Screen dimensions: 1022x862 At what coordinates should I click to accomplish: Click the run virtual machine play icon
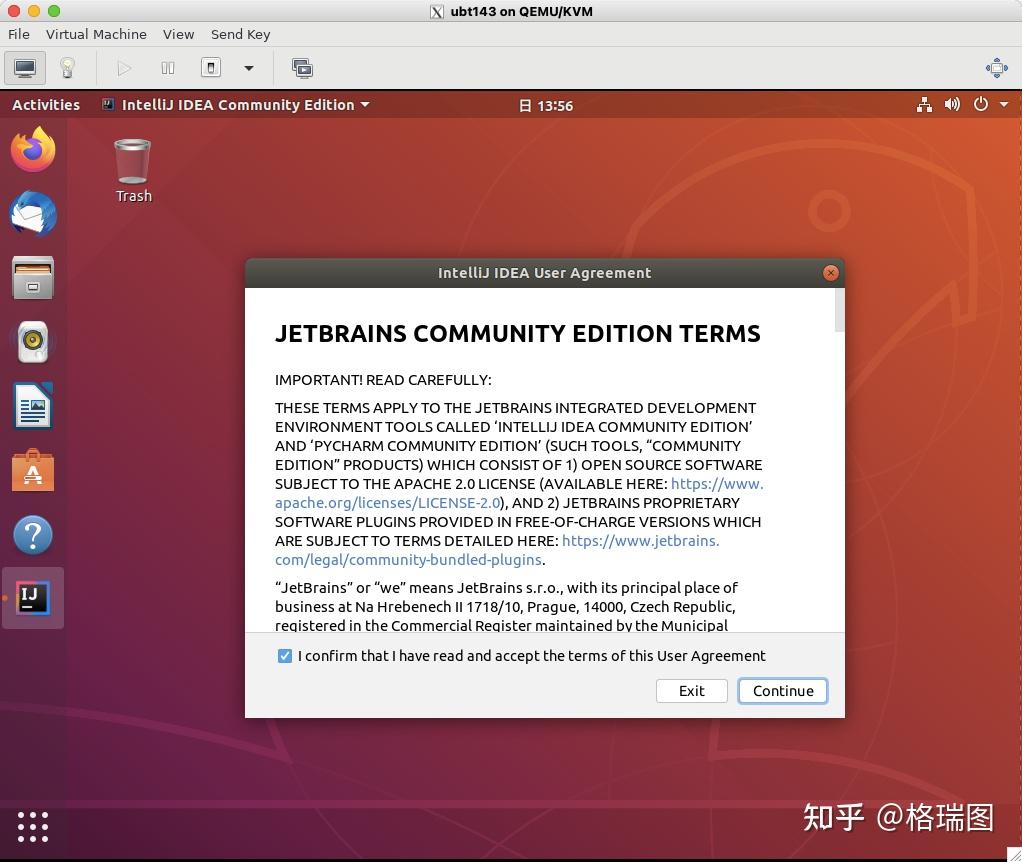tap(123, 68)
